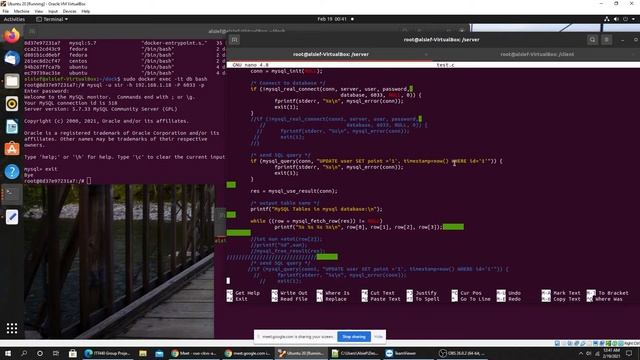
Task: Open Windows notification center icon
Action: (x=629, y=353)
